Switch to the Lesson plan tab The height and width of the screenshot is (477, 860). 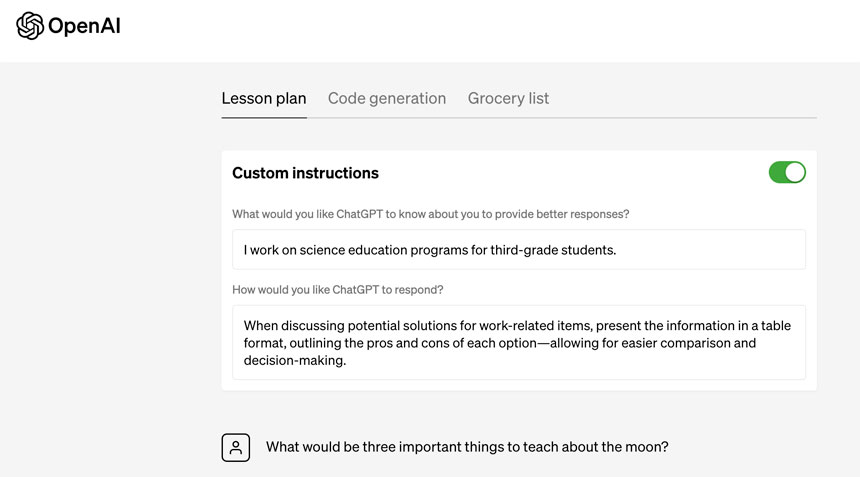tap(264, 98)
